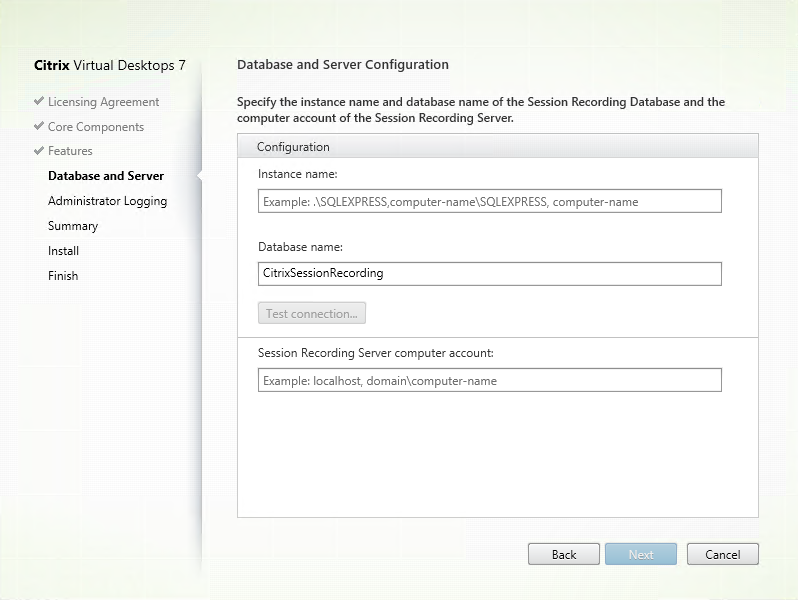Choose the Install step in sidebar
This screenshot has height=600, width=798.
(x=63, y=251)
